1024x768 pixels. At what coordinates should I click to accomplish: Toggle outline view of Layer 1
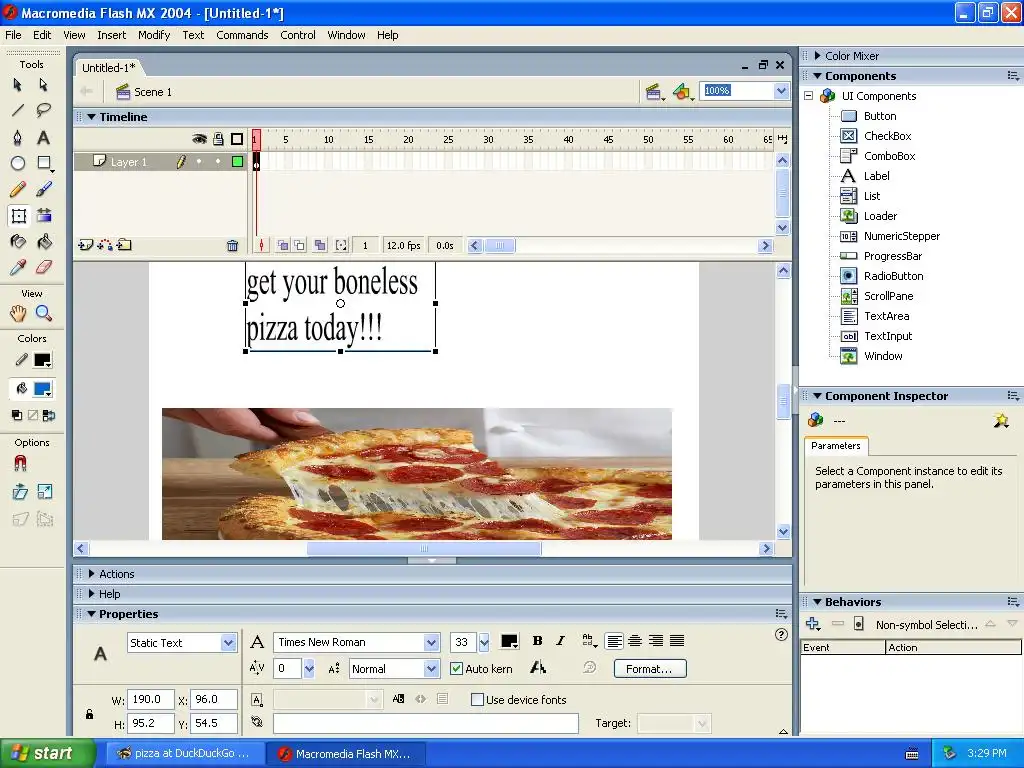(238, 161)
